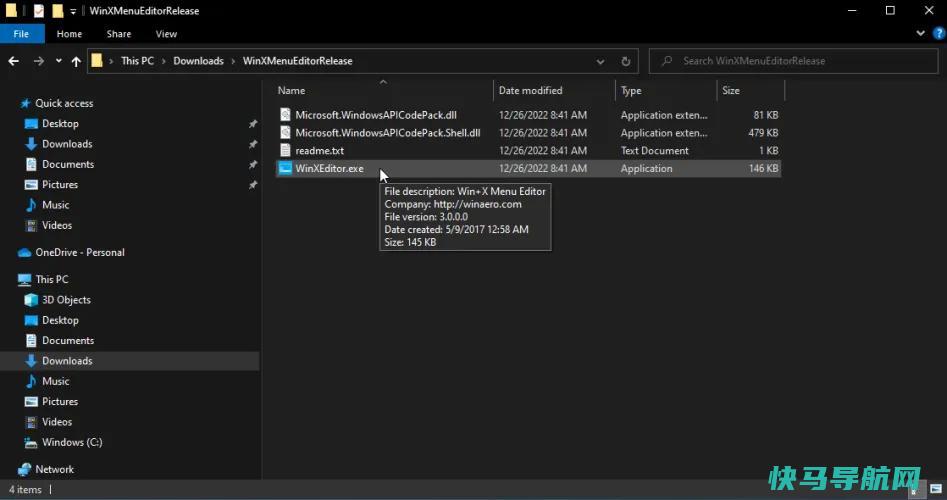
Task: Select the WinXEditor.exe file
Action: (x=329, y=168)
